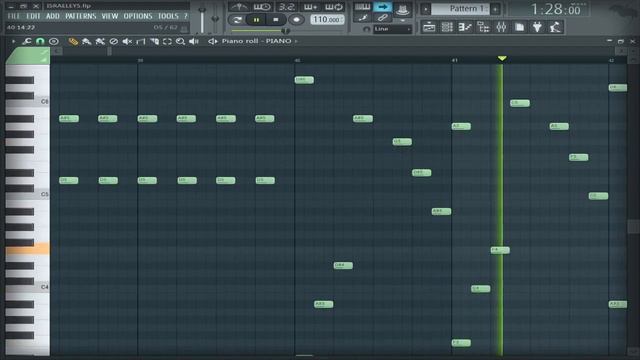Toggle the 3.2 countdown before recording
This screenshot has width=640, height=360.
click(287, 7)
